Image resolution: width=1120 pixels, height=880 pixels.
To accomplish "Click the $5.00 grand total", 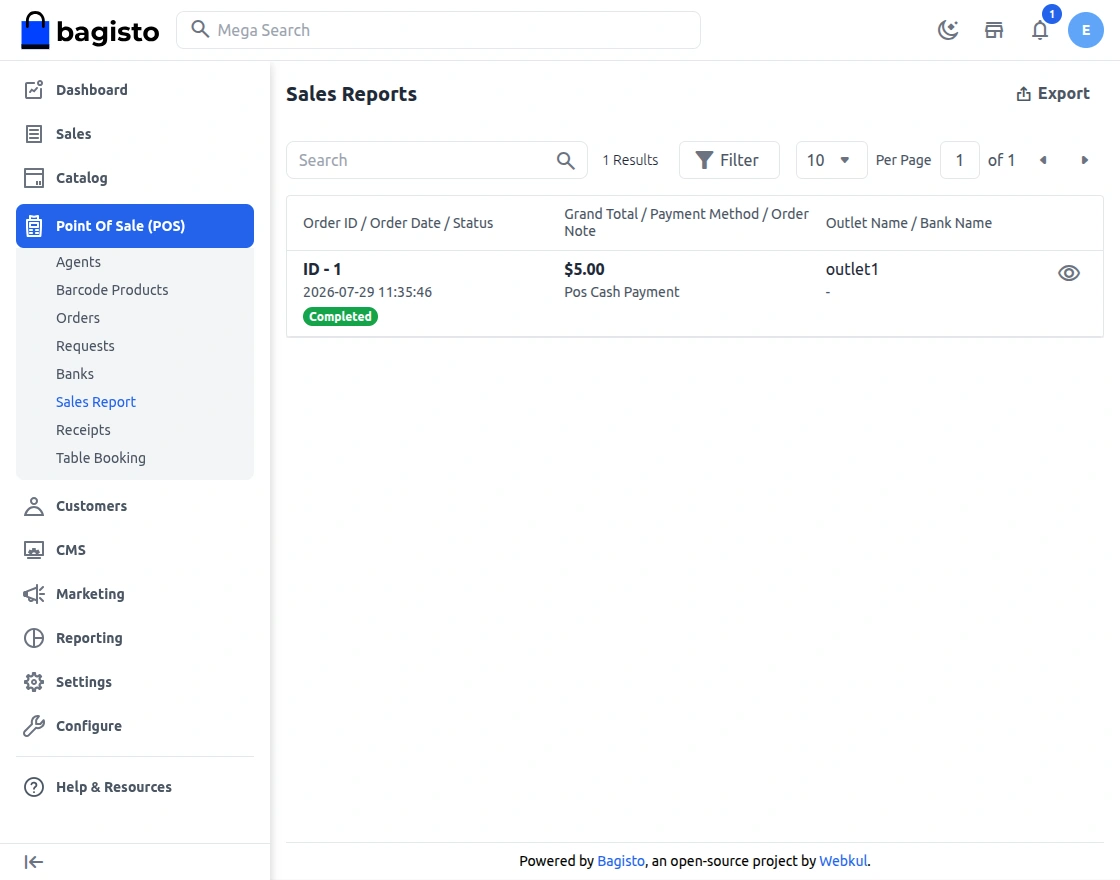I will pyautogui.click(x=584, y=269).
